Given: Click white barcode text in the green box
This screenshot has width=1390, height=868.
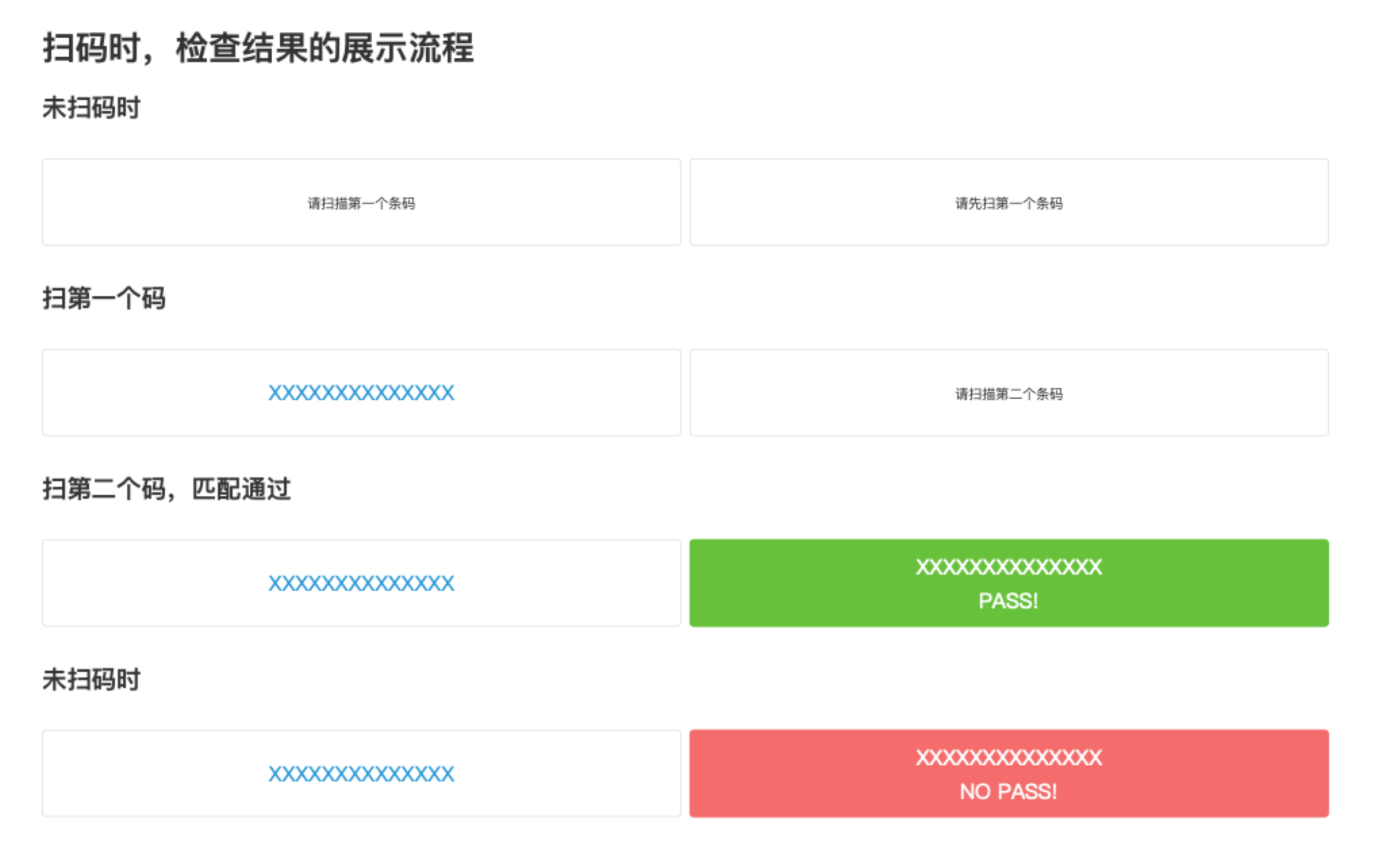Looking at the screenshot, I should [x=1009, y=567].
